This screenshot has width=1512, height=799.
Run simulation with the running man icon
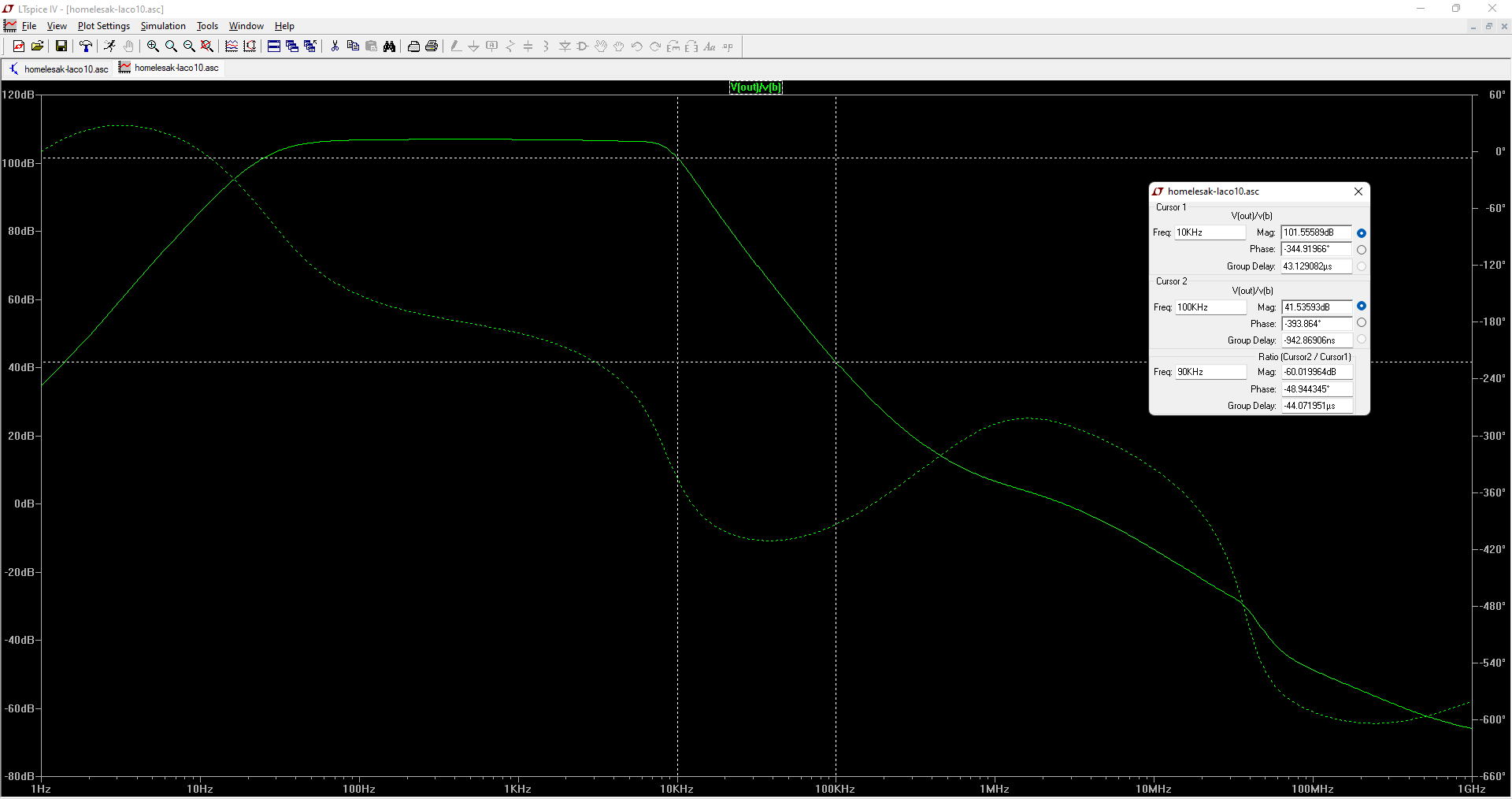109,46
